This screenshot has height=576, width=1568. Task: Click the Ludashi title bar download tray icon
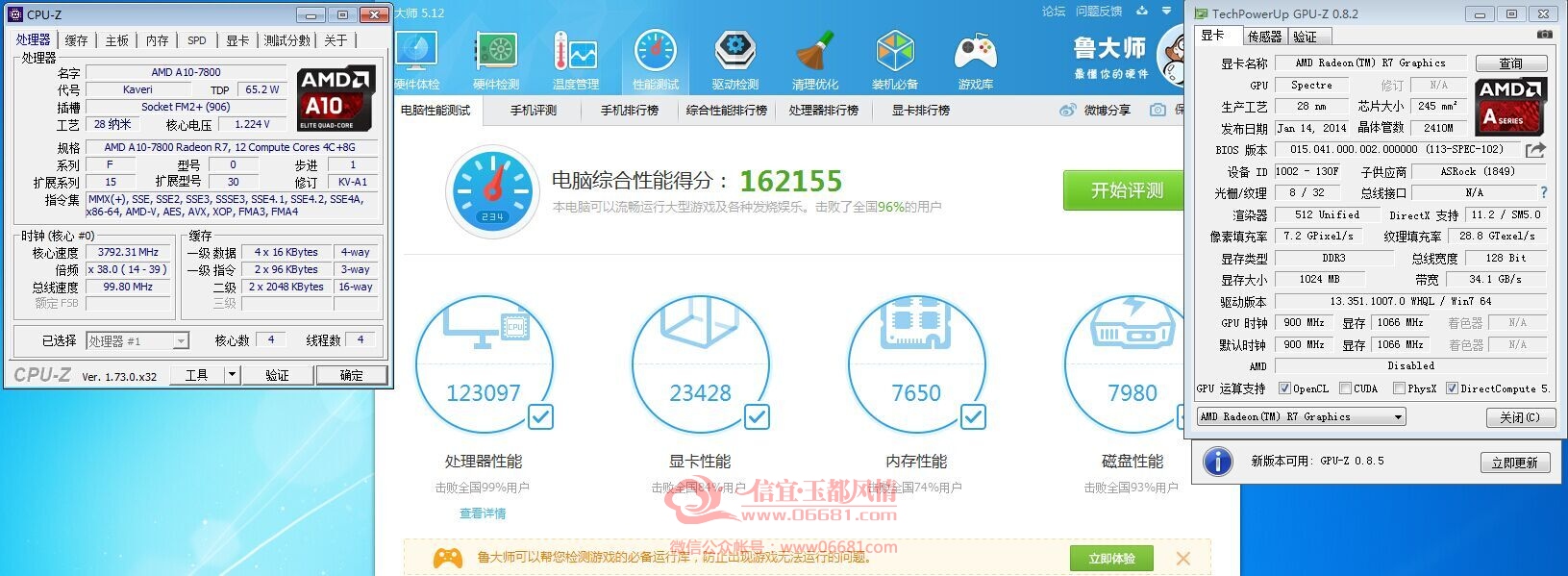pyautogui.click(x=1142, y=12)
